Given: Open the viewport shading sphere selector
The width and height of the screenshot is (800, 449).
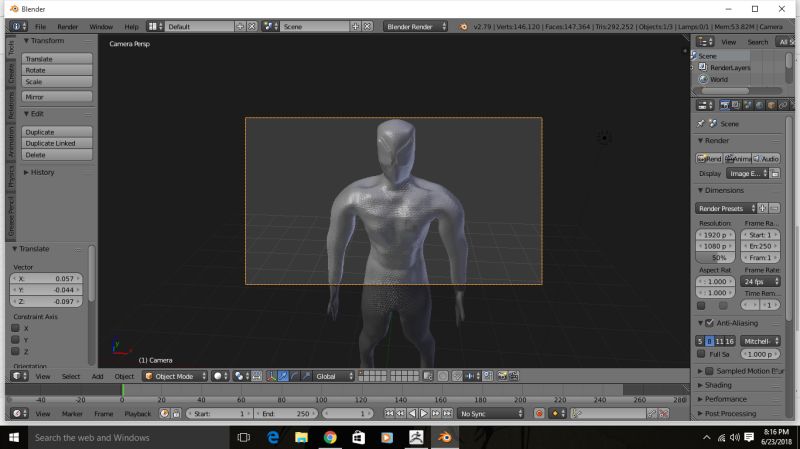Looking at the screenshot, I should coord(220,376).
